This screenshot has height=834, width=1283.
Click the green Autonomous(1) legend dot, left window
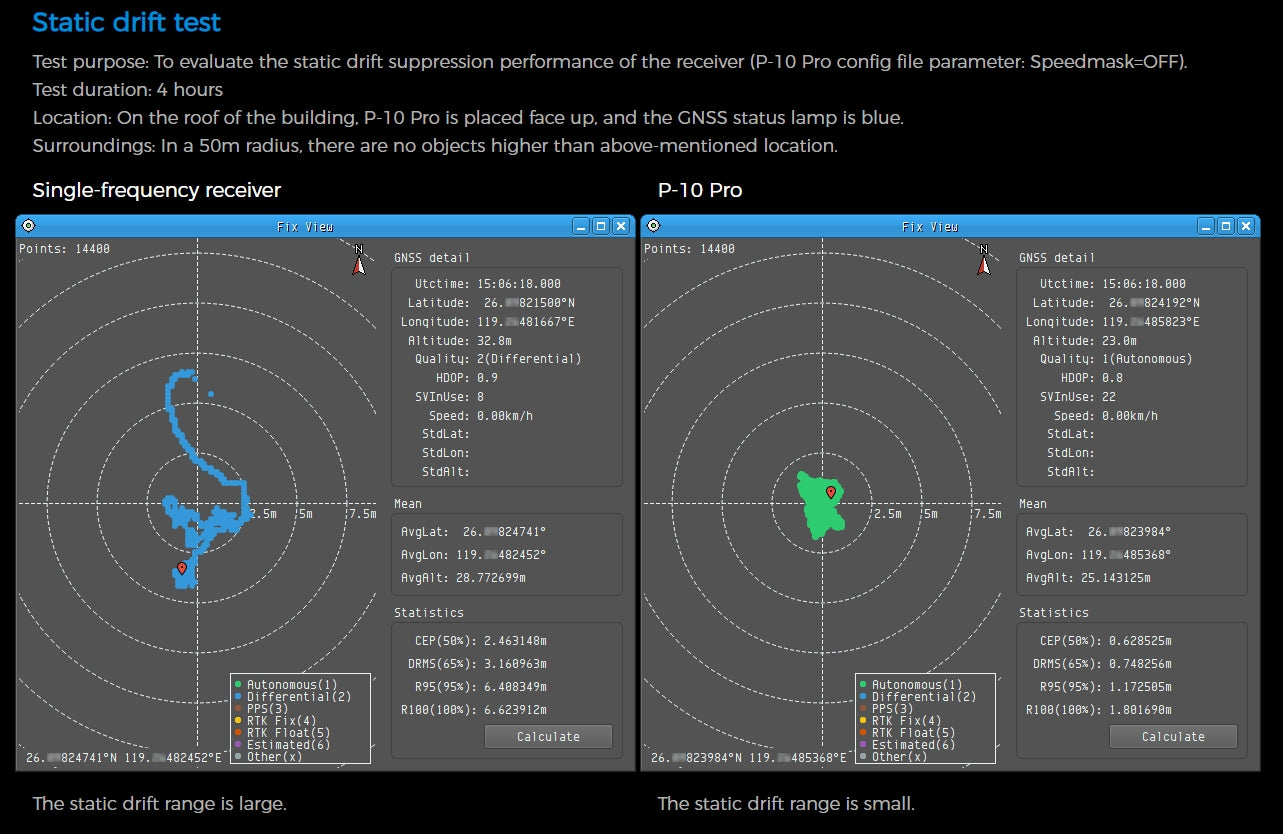click(x=237, y=685)
